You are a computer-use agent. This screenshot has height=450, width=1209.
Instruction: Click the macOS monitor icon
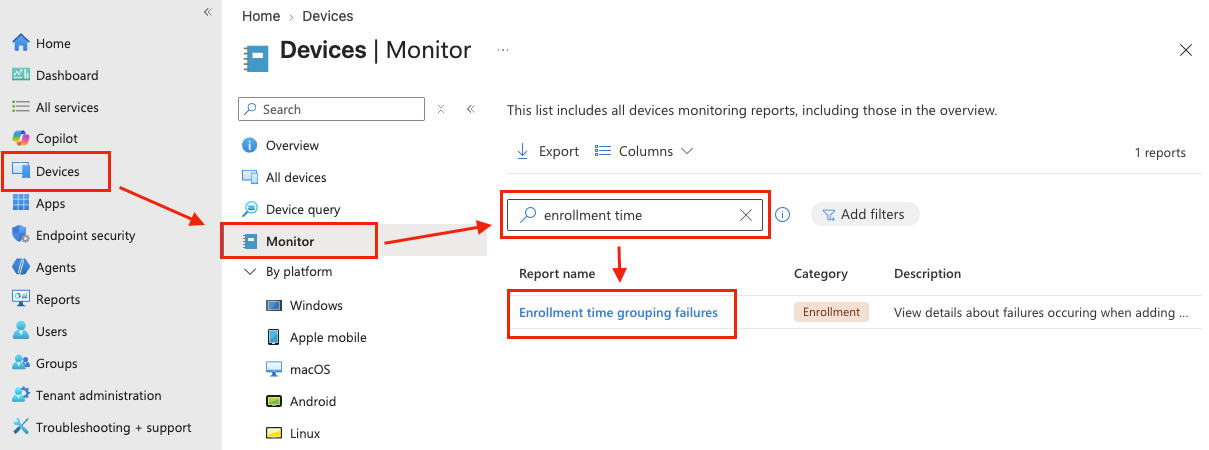[274, 369]
